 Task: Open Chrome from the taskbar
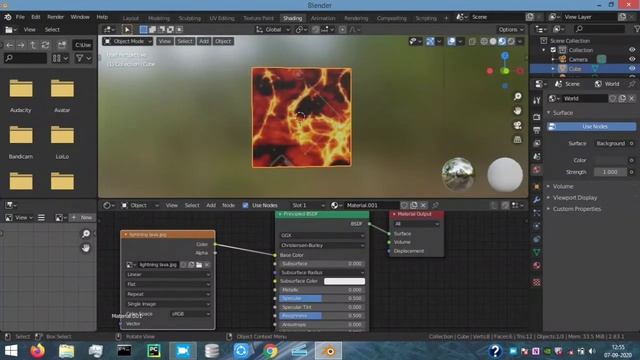(x=270, y=351)
